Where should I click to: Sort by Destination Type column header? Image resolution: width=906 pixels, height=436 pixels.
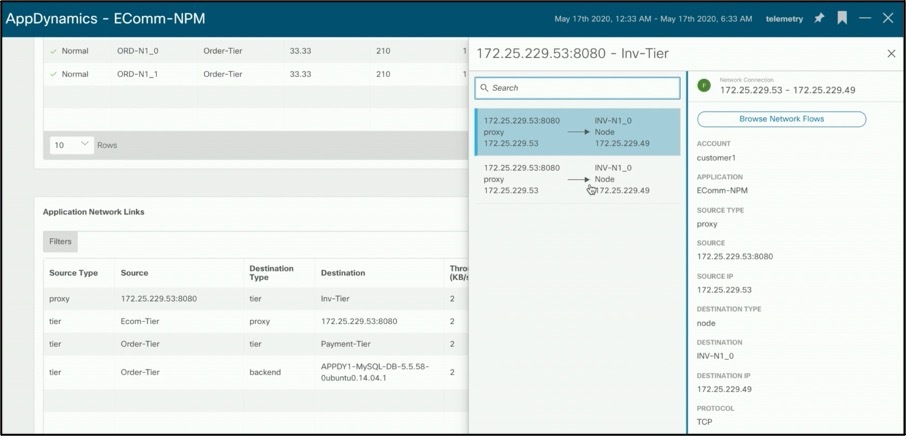click(271, 273)
